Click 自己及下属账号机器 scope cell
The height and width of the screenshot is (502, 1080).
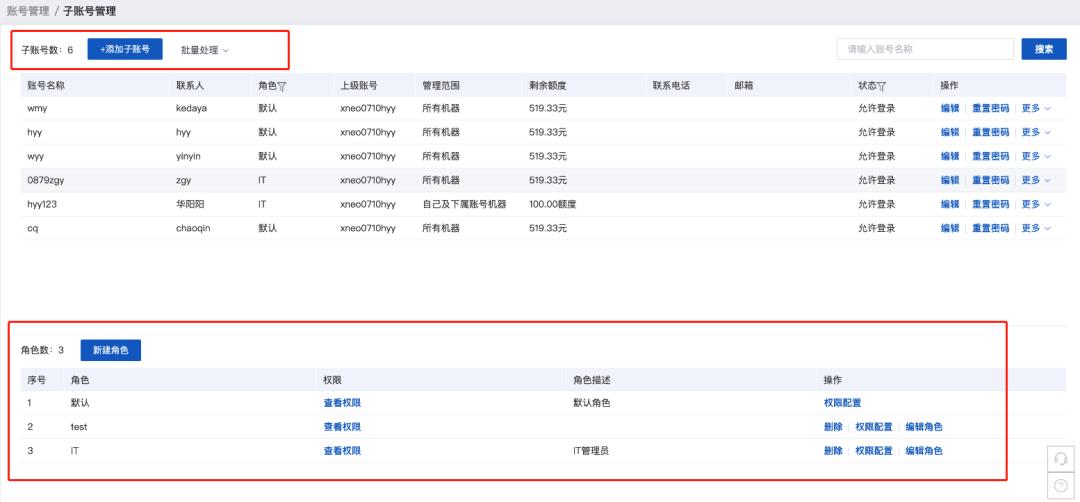click(x=464, y=204)
